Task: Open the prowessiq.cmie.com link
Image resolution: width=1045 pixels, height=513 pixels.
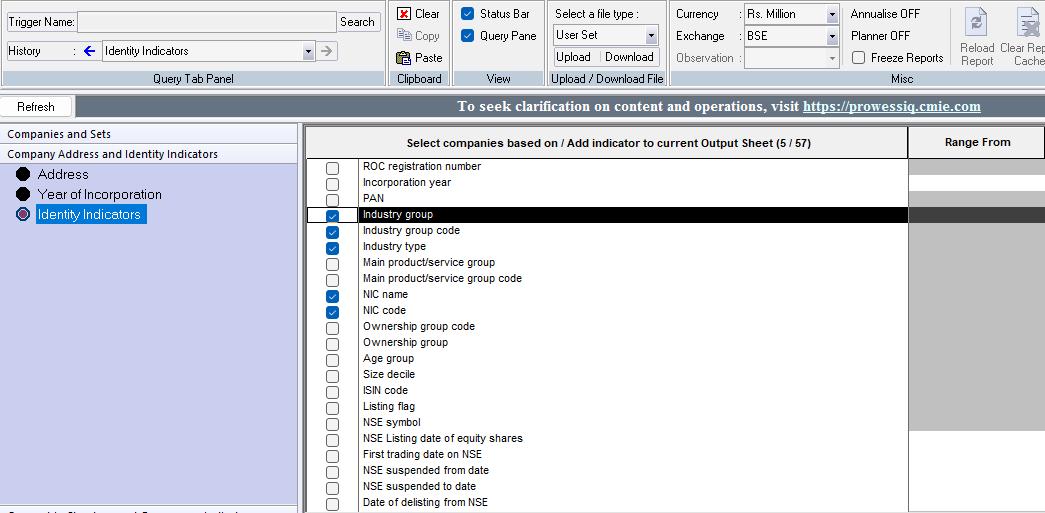Action: pyautogui.click(x=892, y=107)
